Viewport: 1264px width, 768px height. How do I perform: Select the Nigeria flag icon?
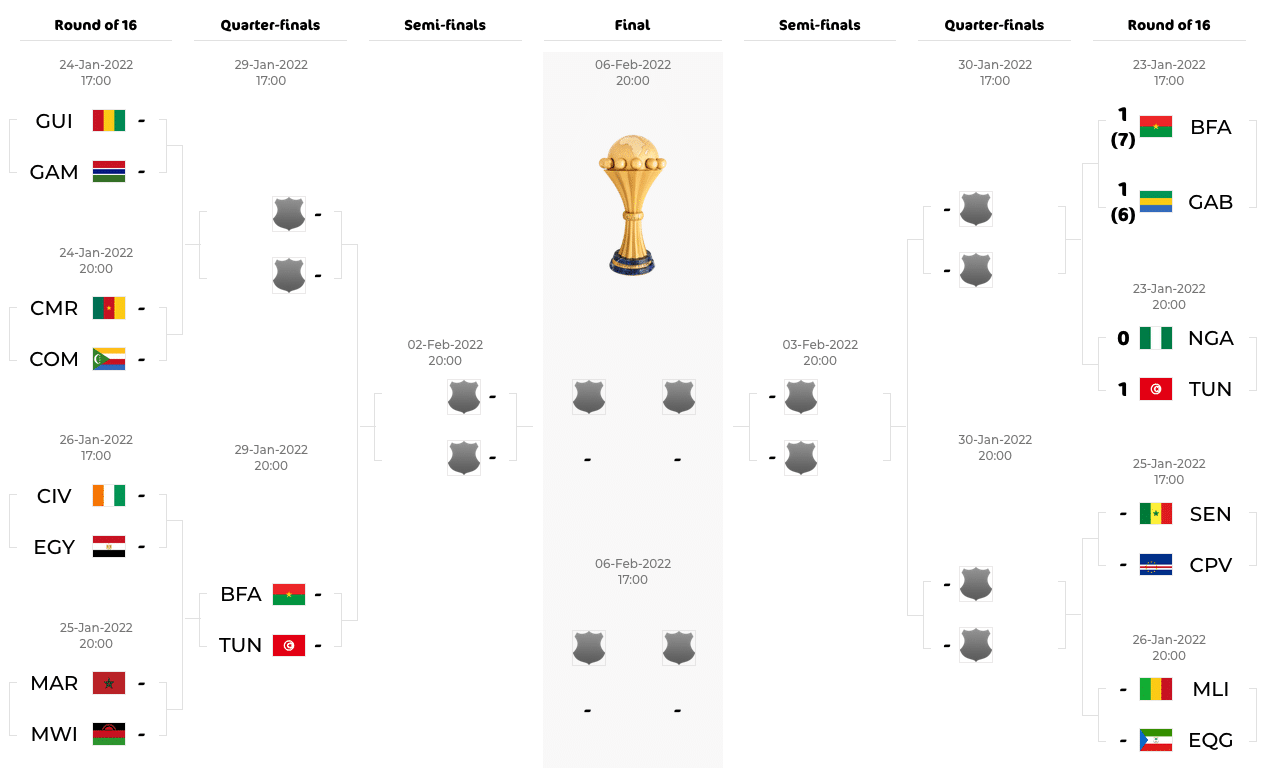tap(1156, 338)
